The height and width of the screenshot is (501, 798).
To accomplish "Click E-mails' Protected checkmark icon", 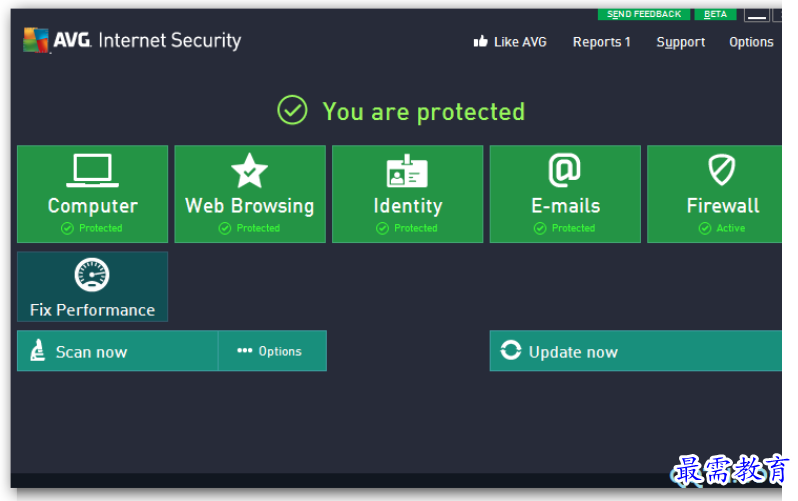I will (540, 229).
